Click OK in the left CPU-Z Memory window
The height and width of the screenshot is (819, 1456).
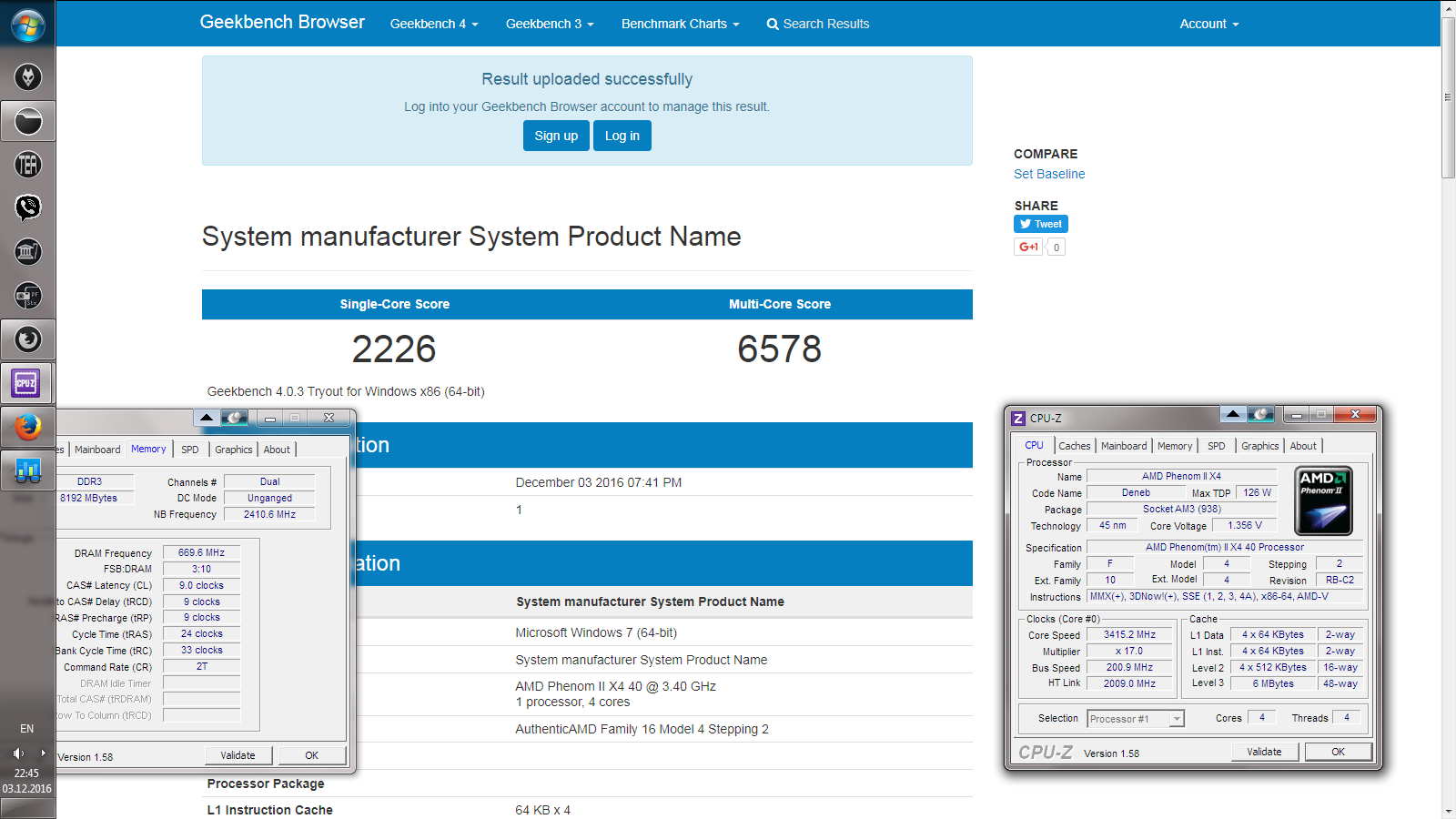(312, 755)
